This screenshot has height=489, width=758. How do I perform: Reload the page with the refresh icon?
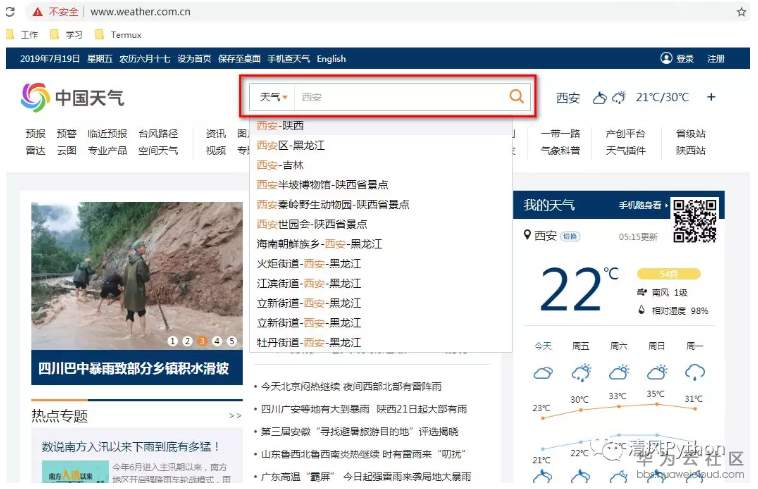click(x=10, y=12)
